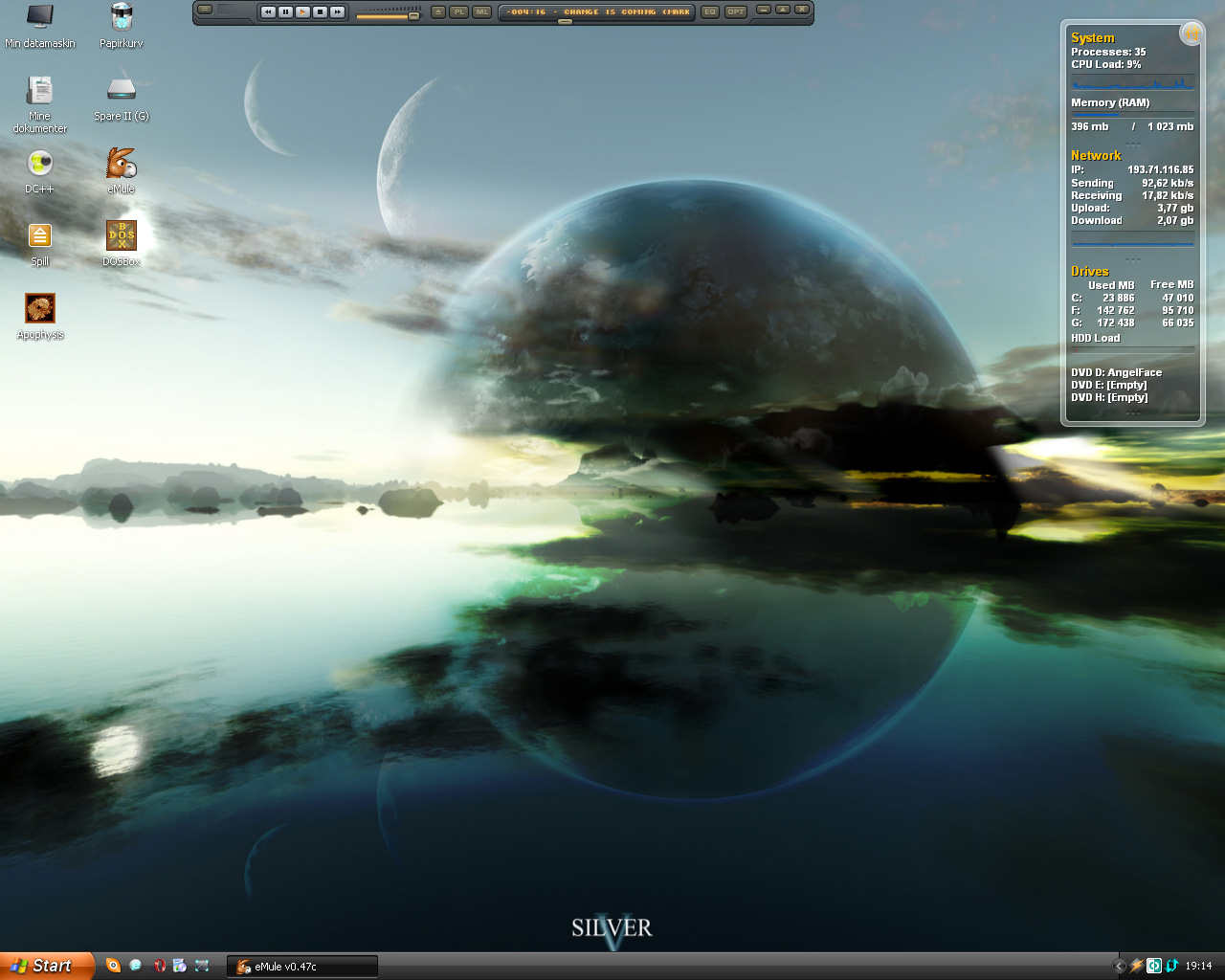
Task: Pause playback in Winamp
Action: [285, 11]
